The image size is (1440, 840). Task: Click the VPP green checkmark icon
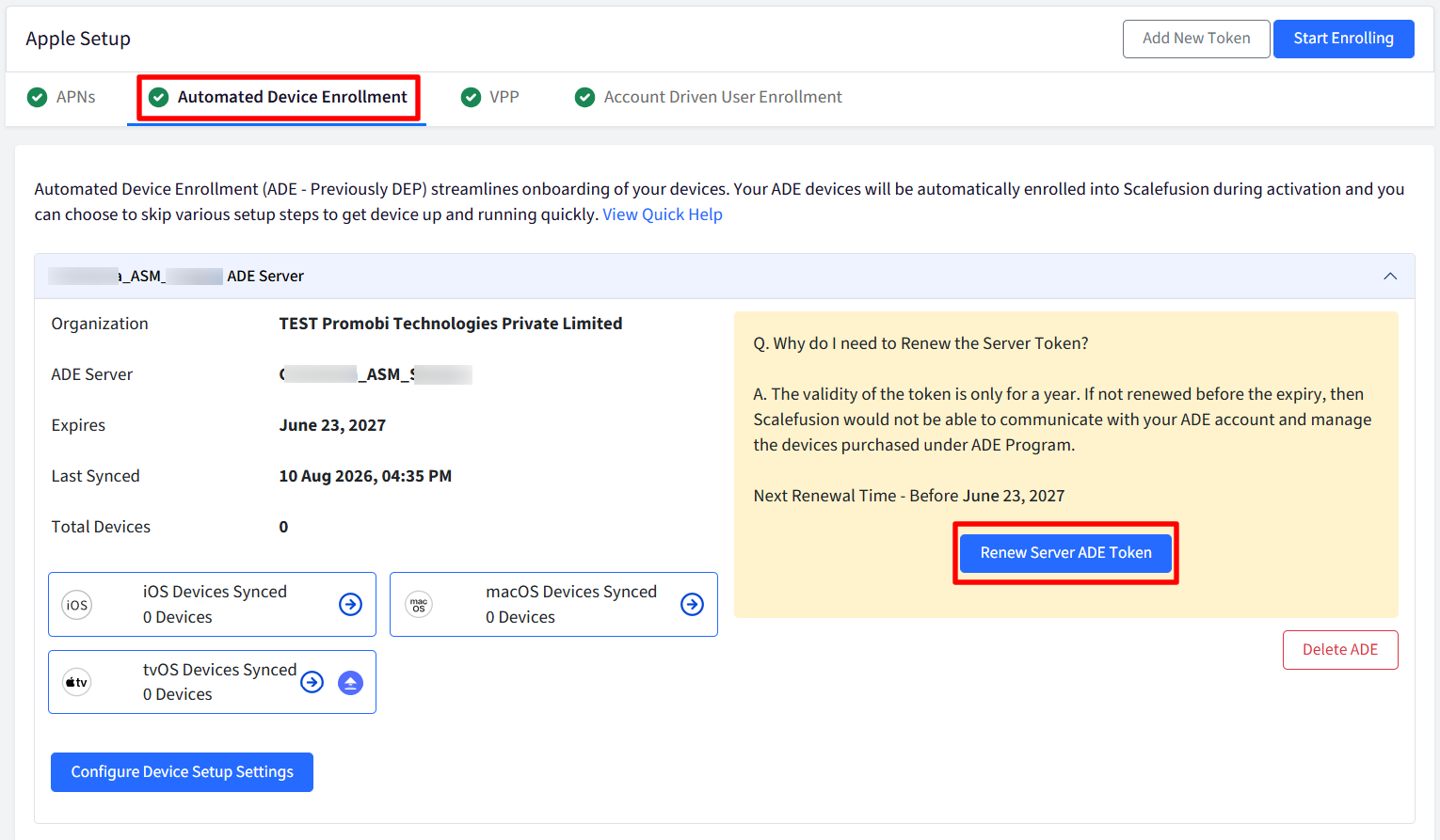click(471, 97)
